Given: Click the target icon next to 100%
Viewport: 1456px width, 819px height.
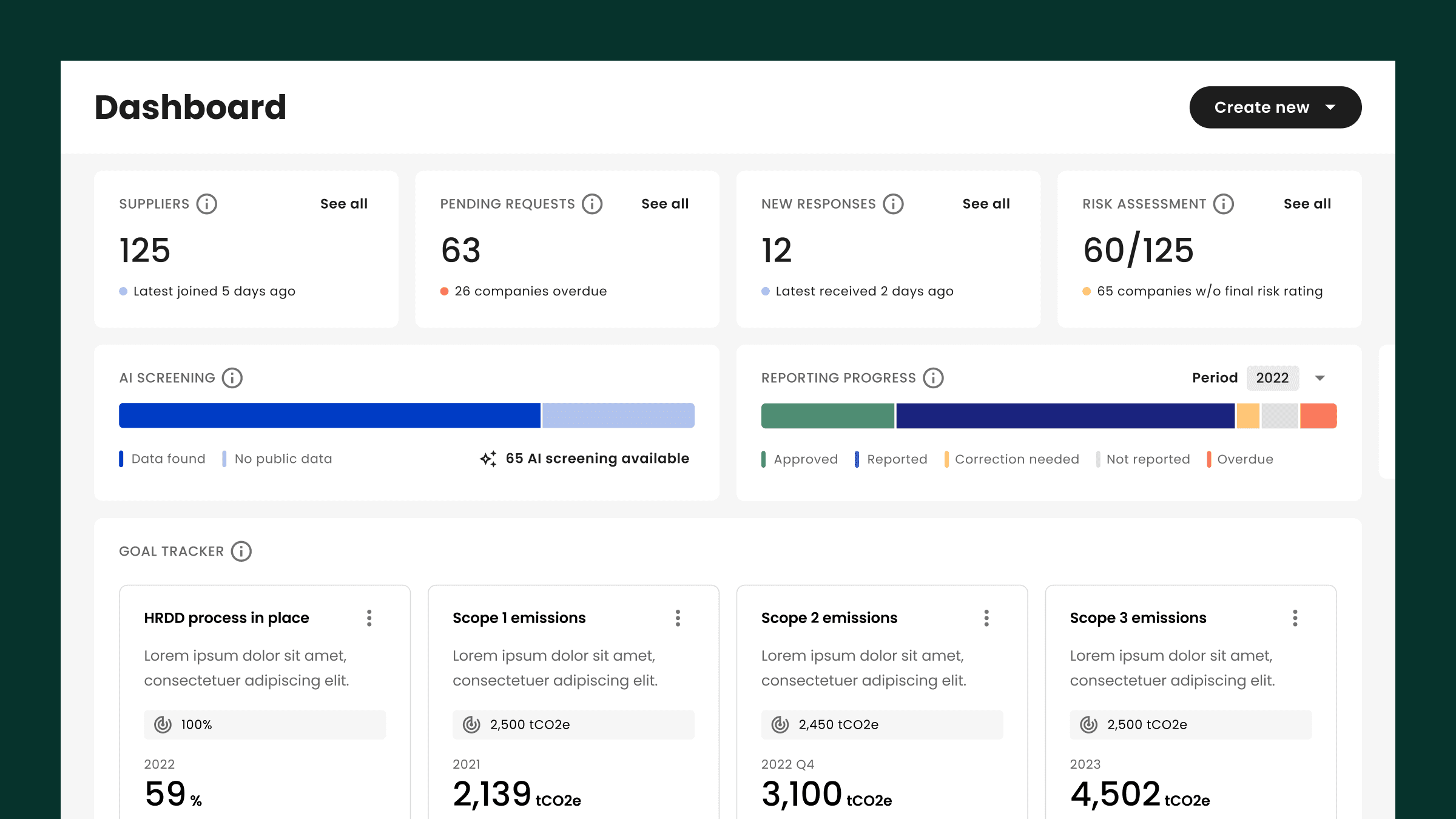Looking at the screenshot, I should coord(163,724).
